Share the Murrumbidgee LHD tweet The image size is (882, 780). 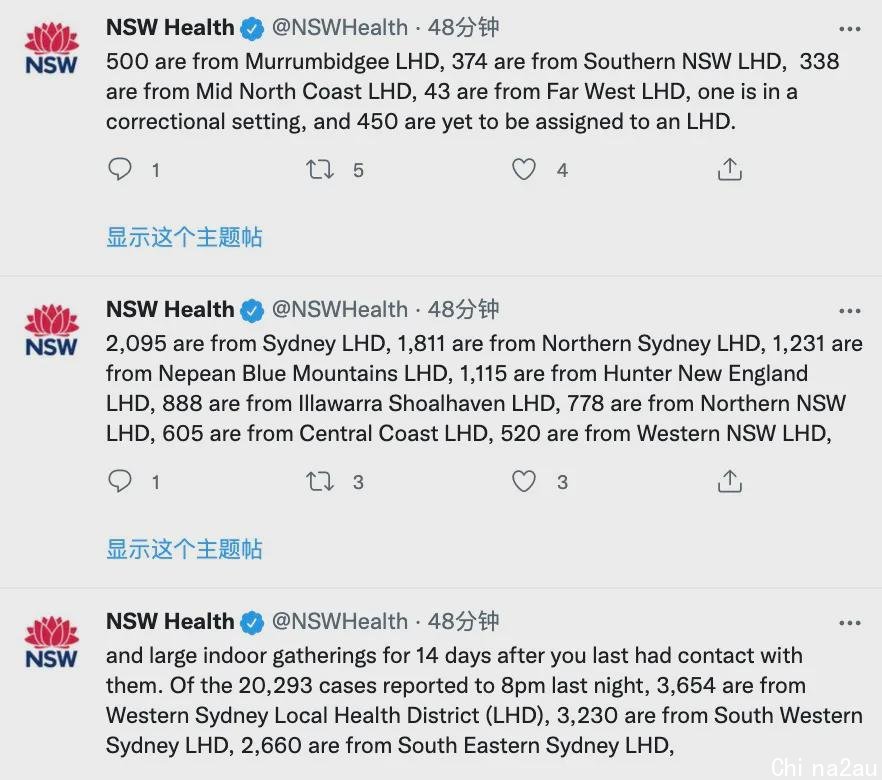pos(730,169)
